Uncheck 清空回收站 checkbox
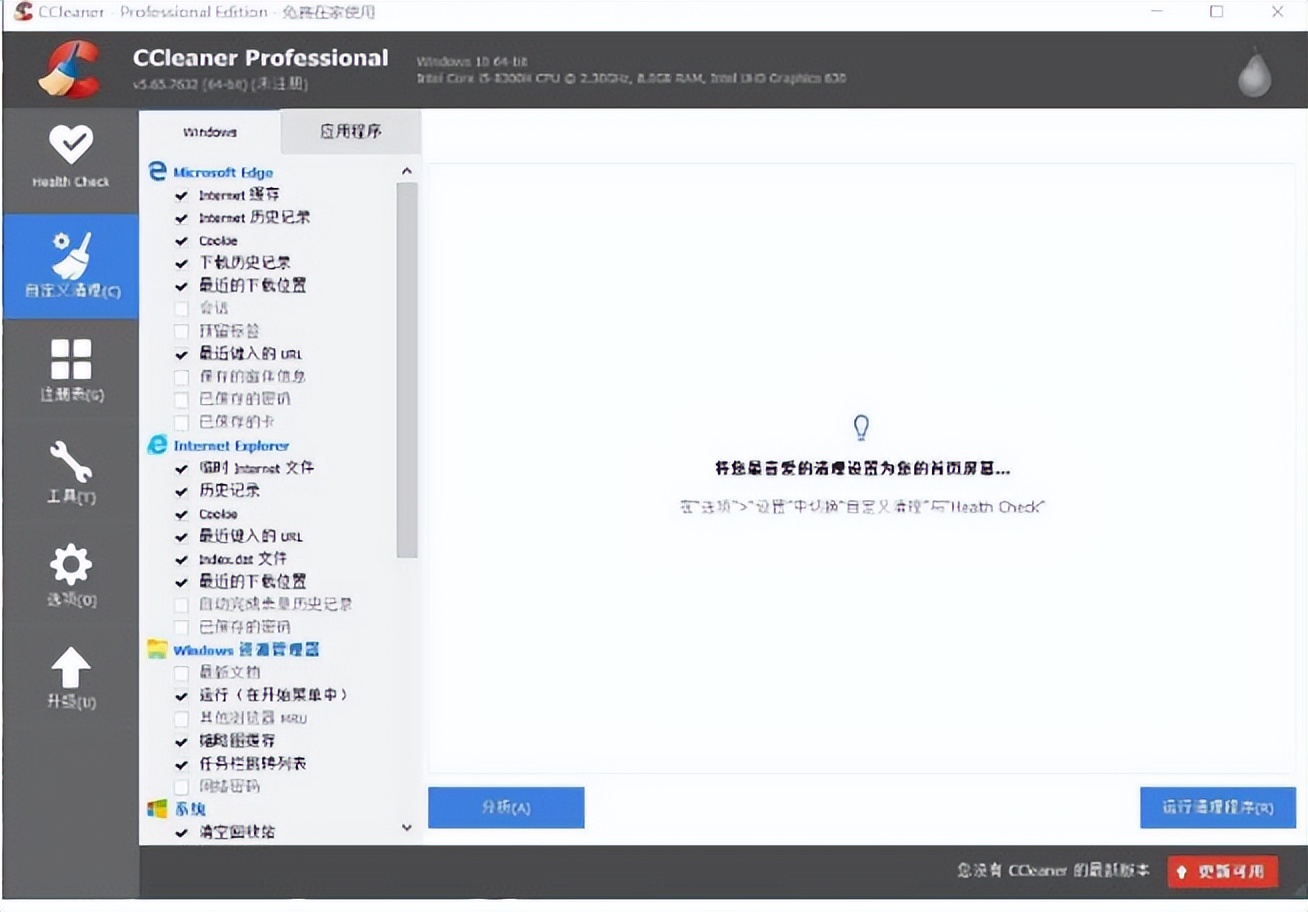Image resolution: width=1308 pixels, height=912 pixels. tap(181, 832)
